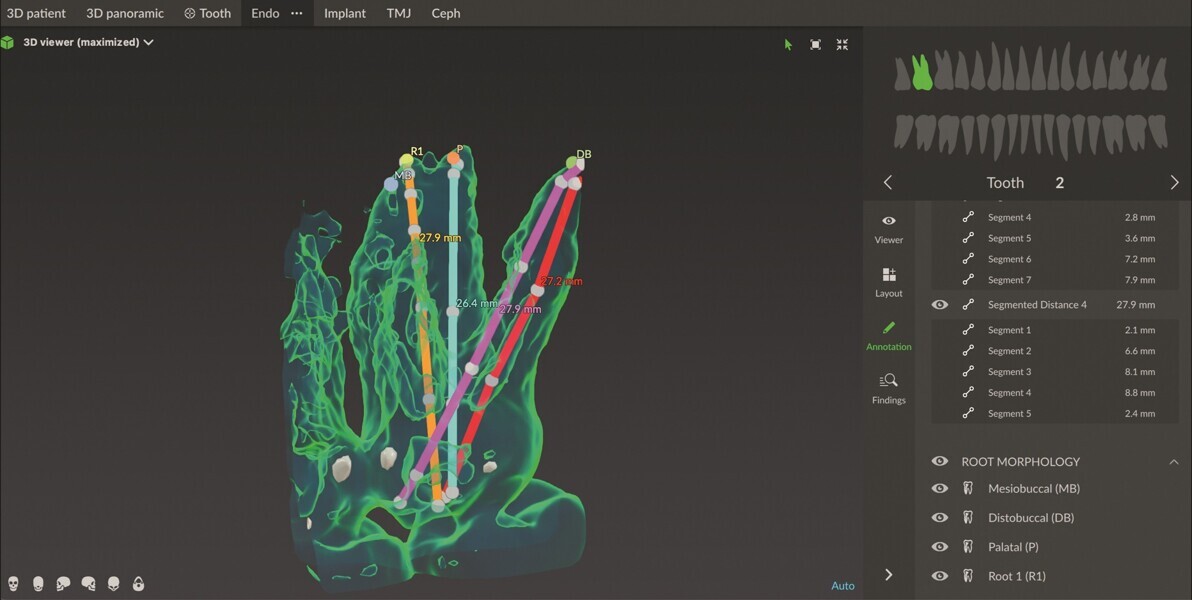Viewport: 1192px width, 600px height.
Task: Expand the side panel with bottom chevron
Action: click(888, 574)
